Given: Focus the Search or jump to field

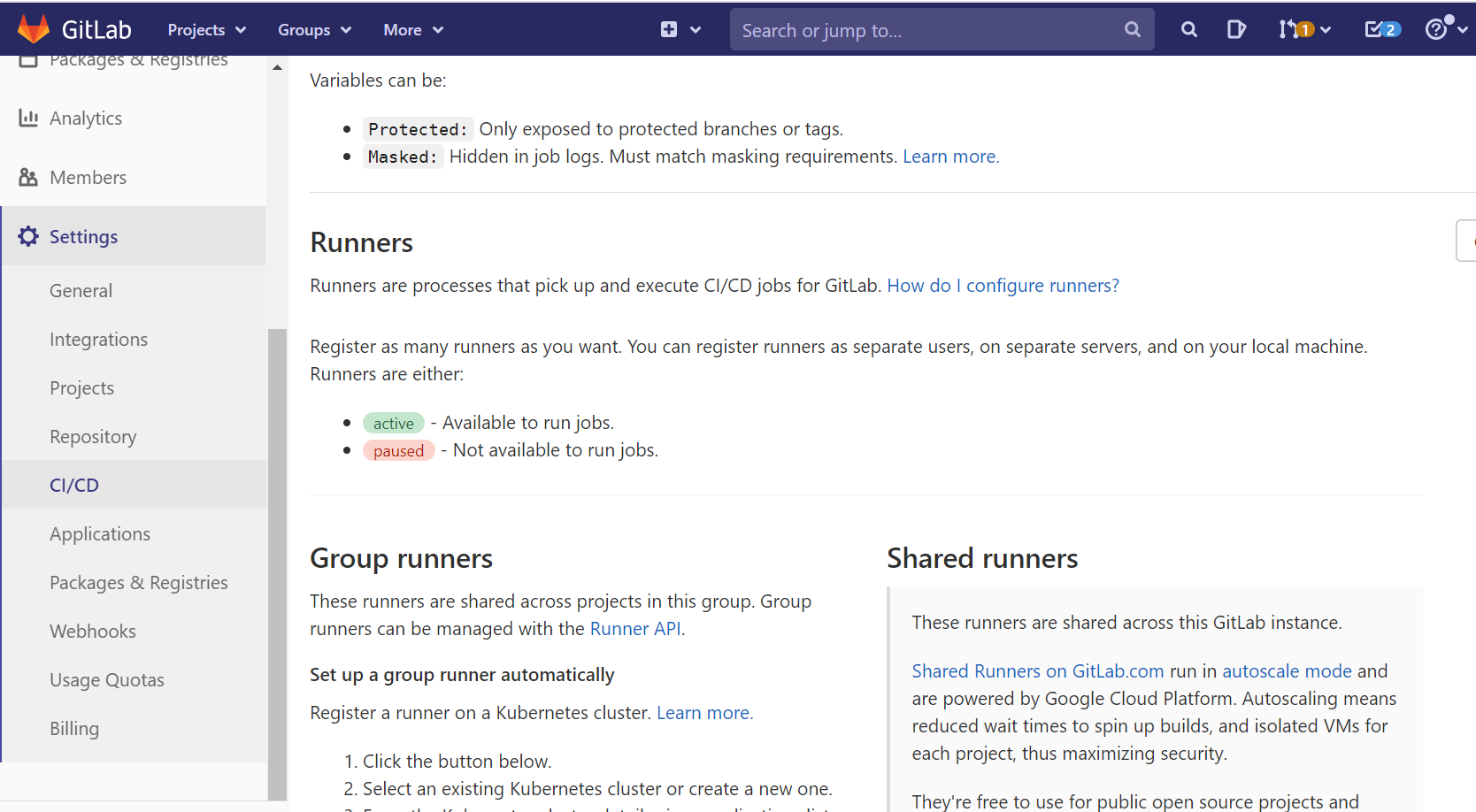Looking at the screenshot, I should [942, 30].
